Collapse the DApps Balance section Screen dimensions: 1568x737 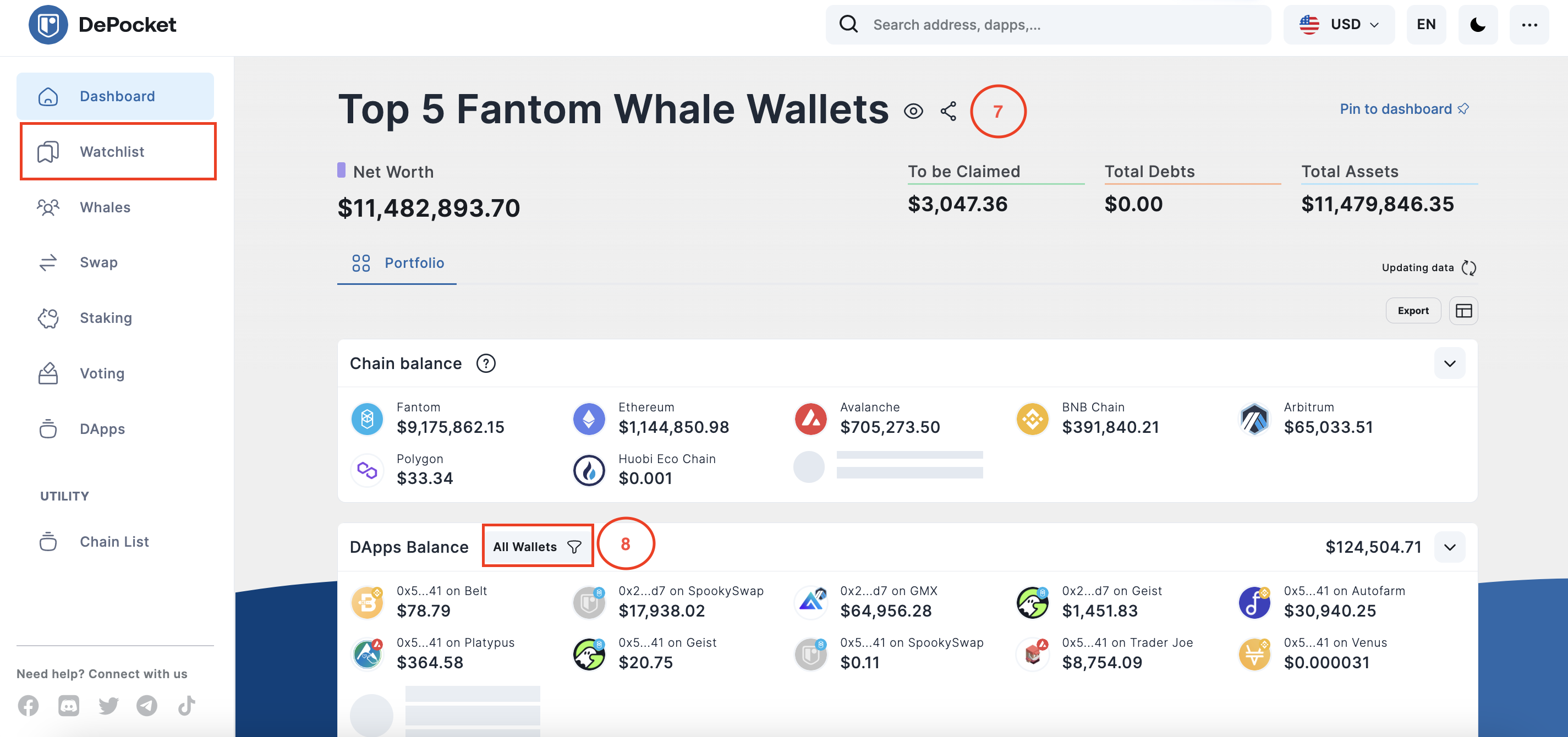coord(1449,547)
